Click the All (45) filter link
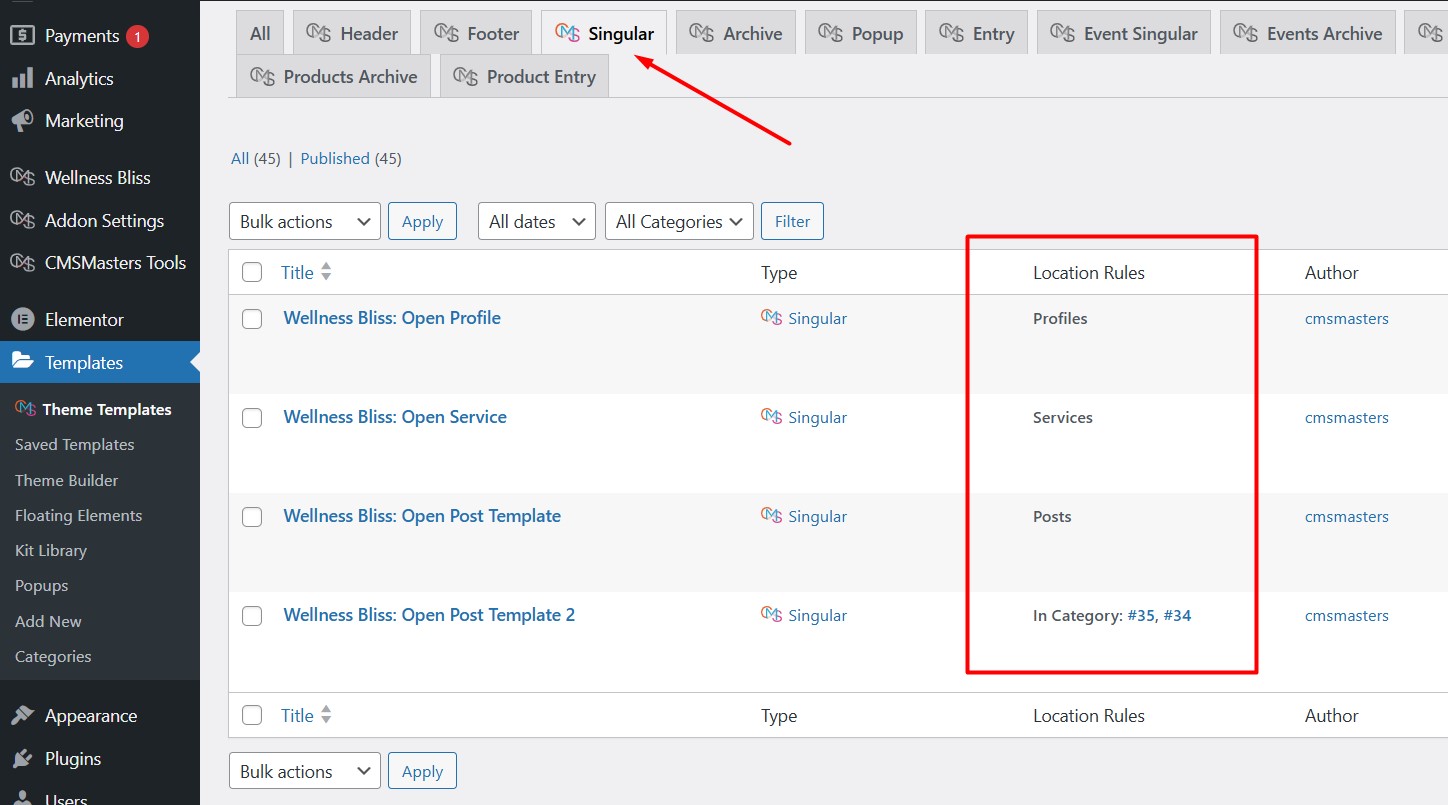Screen dimensions: 1448x805 pos(256,158)
